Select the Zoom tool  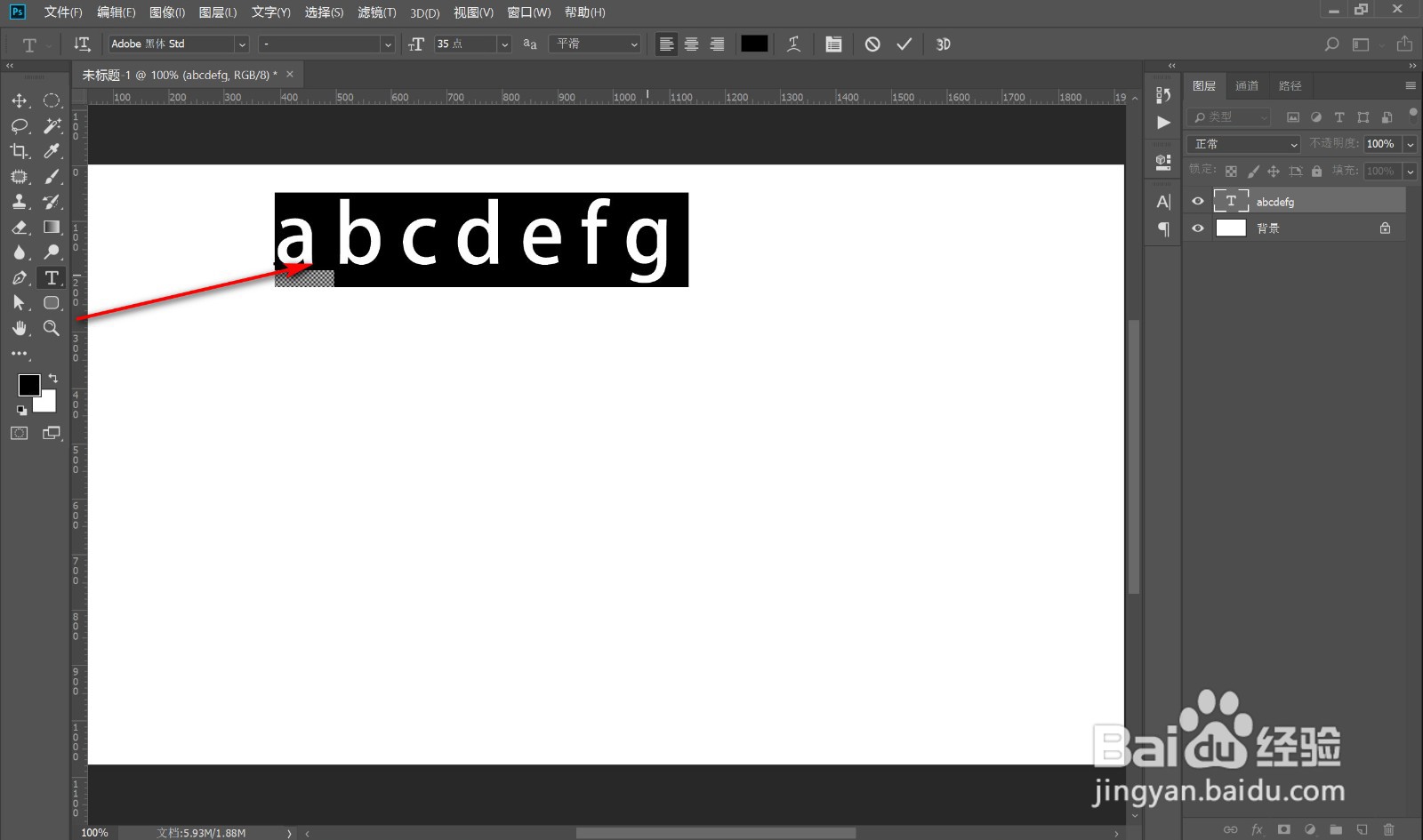(x=52, y=328)
